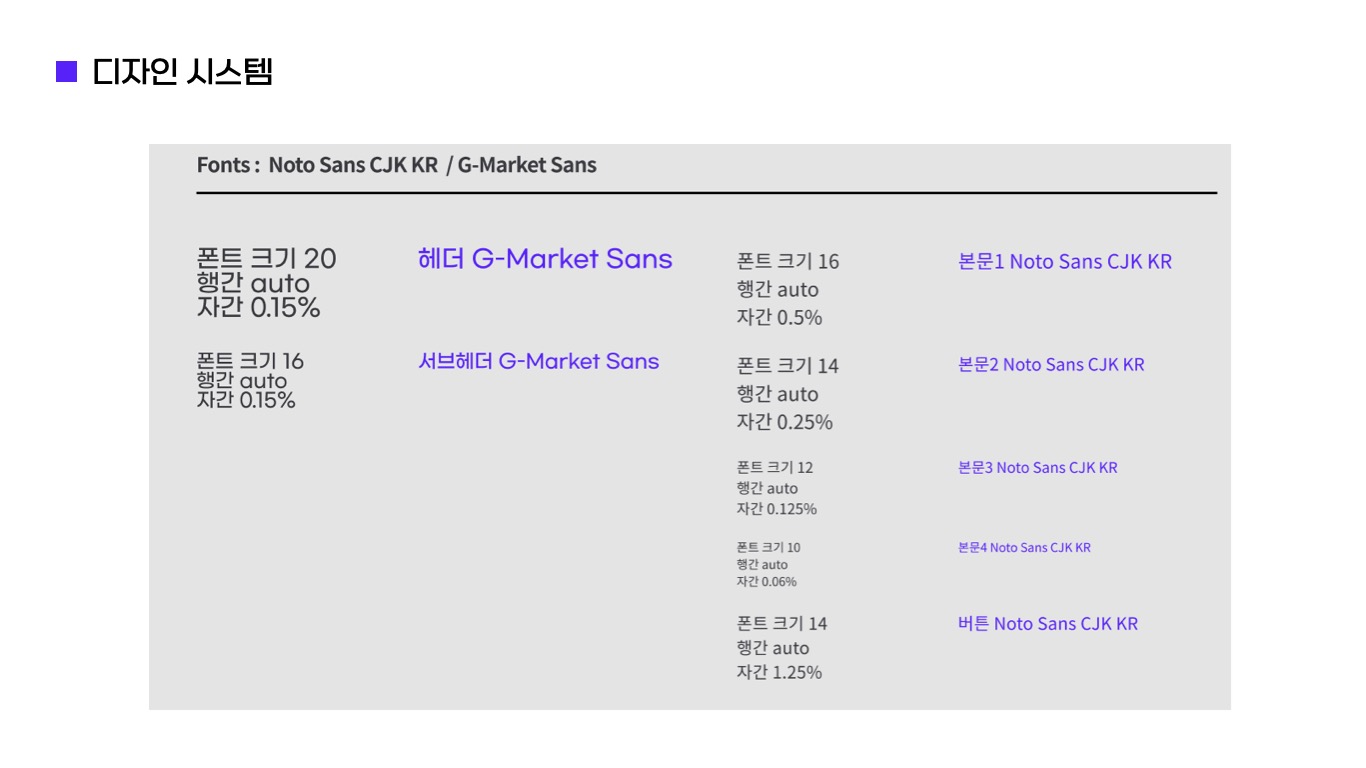Click the 폰트 크기 10 text
The width and height of the screenshot is (1366, 768).
(768, 548)
